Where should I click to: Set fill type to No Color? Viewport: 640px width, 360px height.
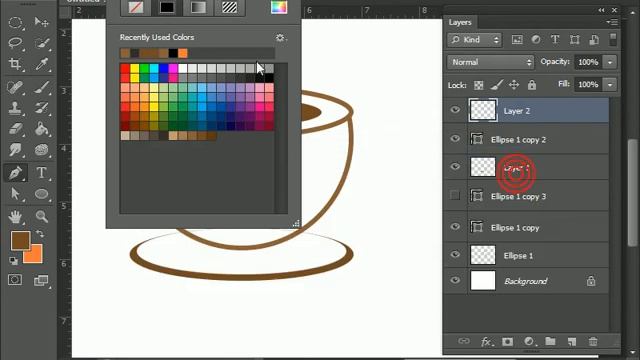point(136,8)
